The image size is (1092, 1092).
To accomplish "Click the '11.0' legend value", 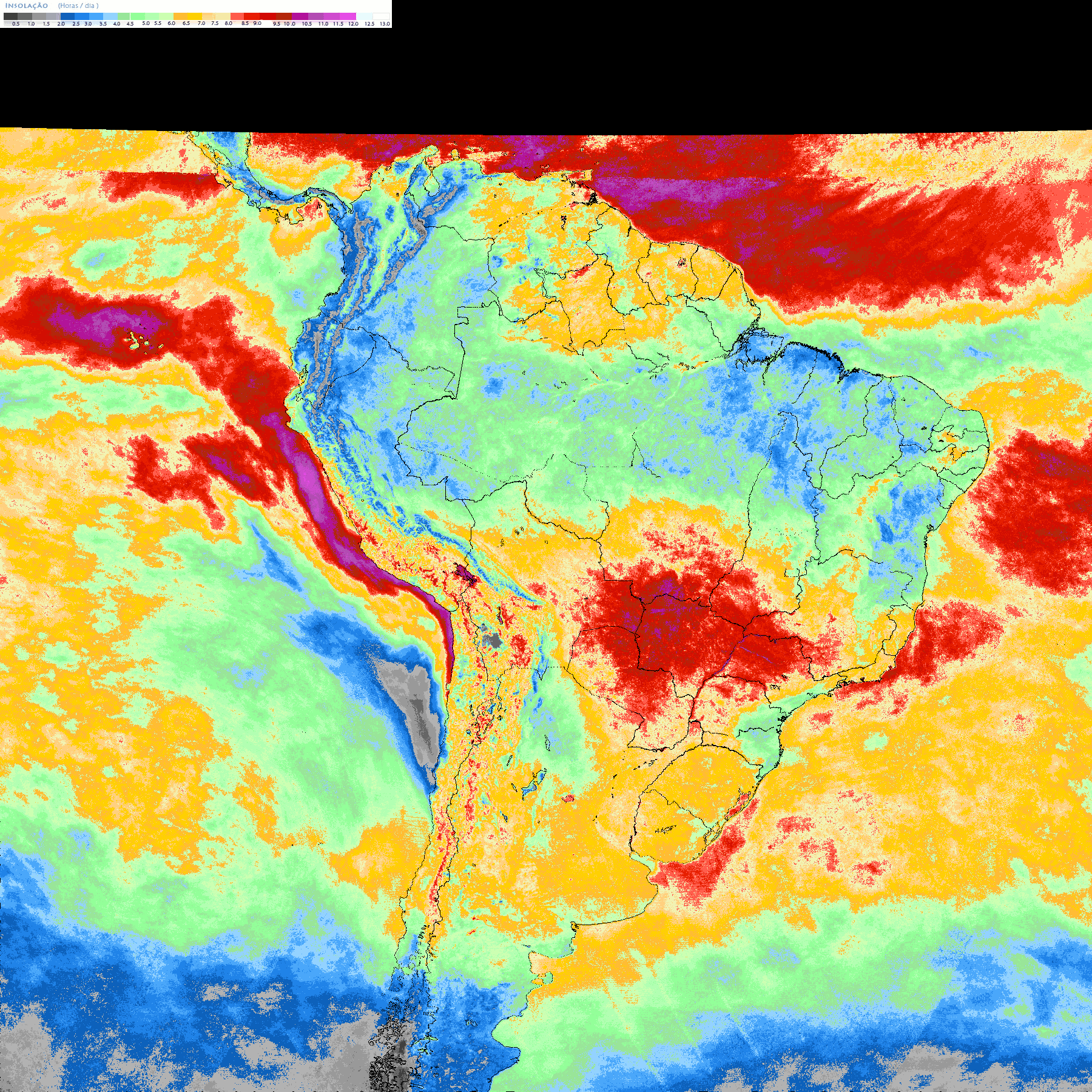I will (x=323, y=24).
